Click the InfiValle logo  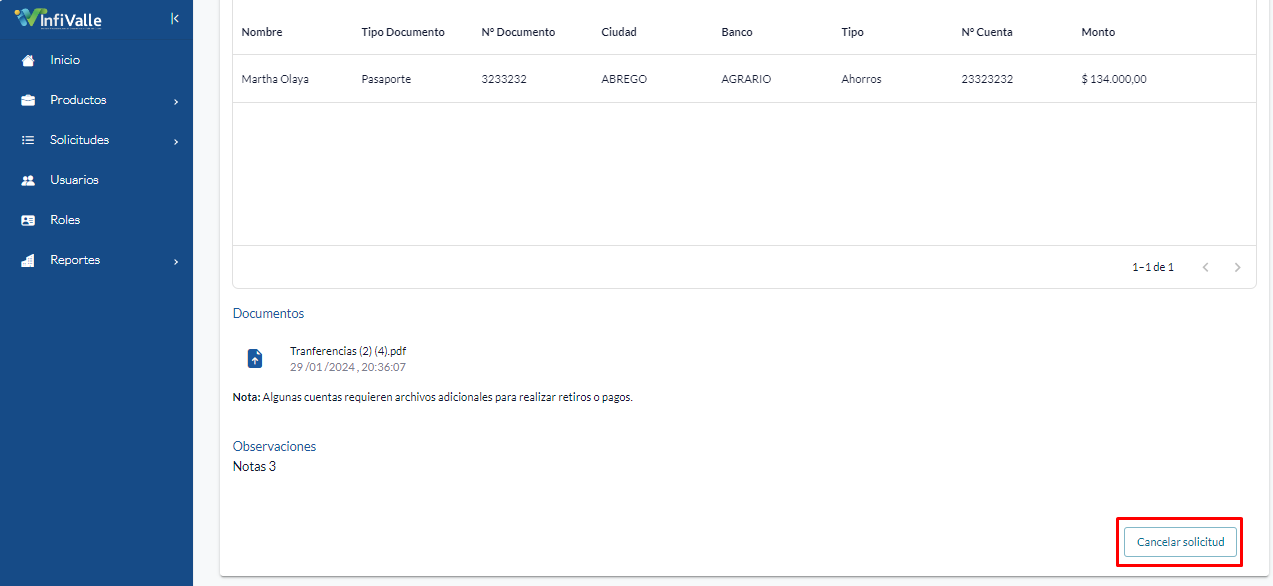[58, 18]
